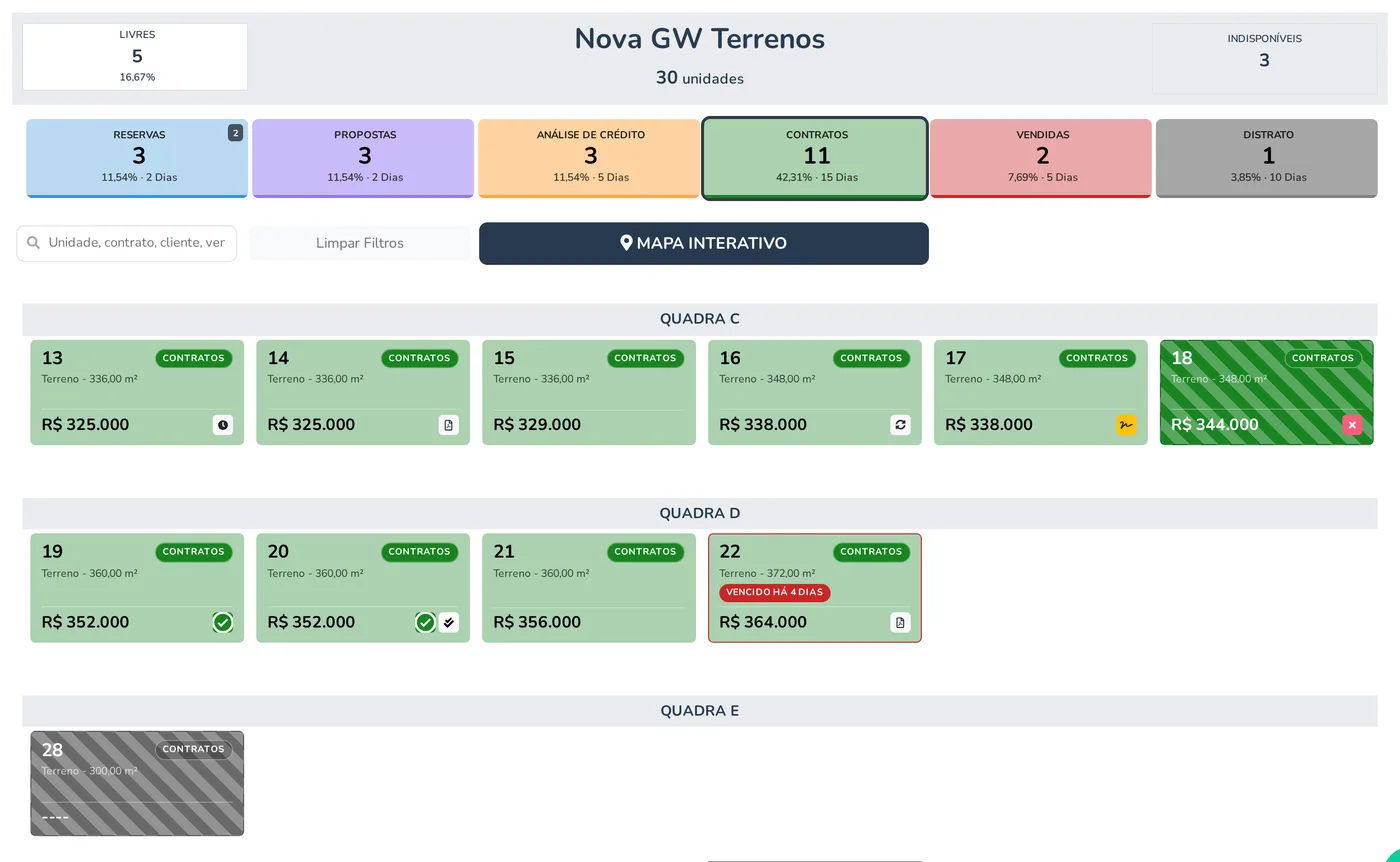Click the R$ 338.000 price on unit 17

pos(989,425)
